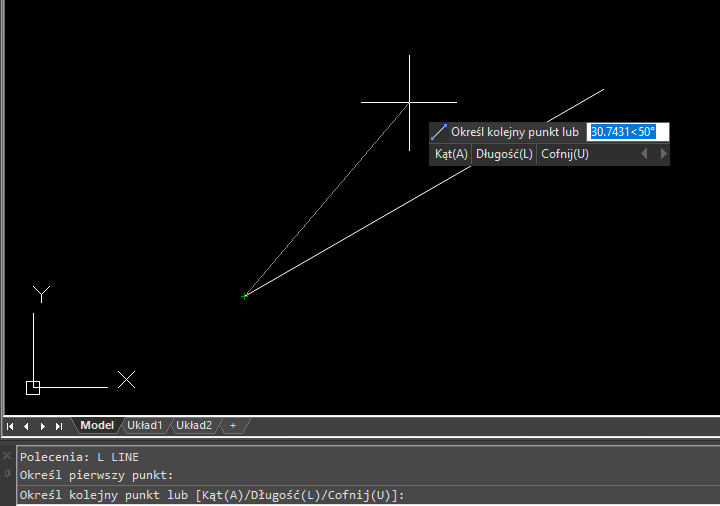The width and height of the screenshot is (720, 506).
Task: Jump to last layout tab arrow
Action: [x=59, y=426]
